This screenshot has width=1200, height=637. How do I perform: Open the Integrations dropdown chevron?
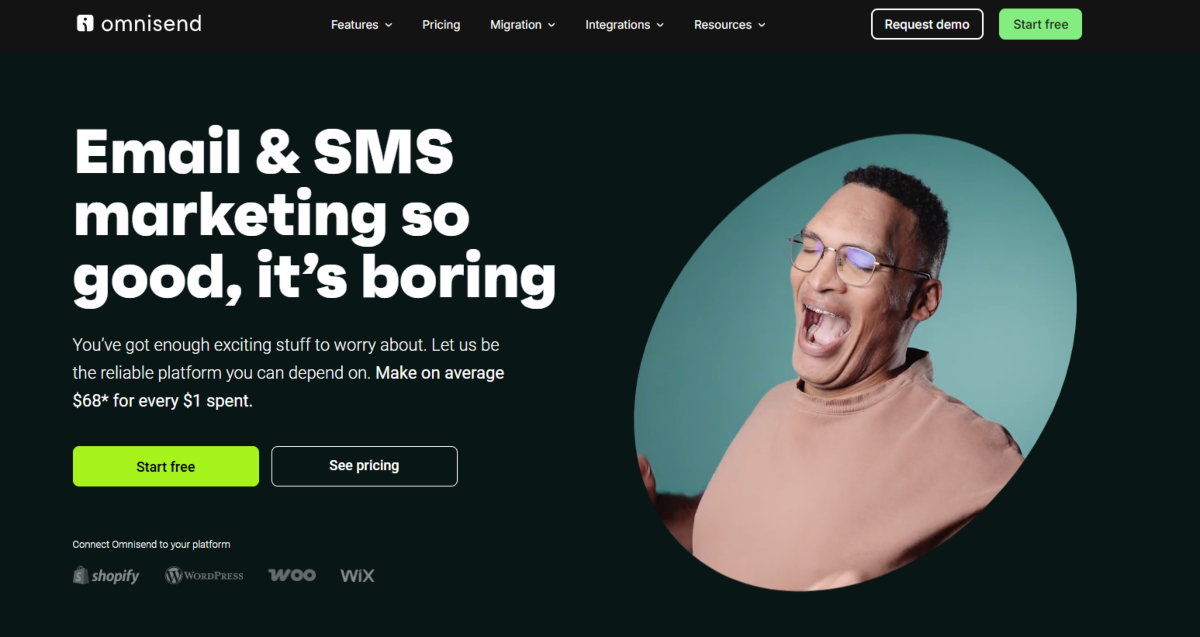coord(660,25)
